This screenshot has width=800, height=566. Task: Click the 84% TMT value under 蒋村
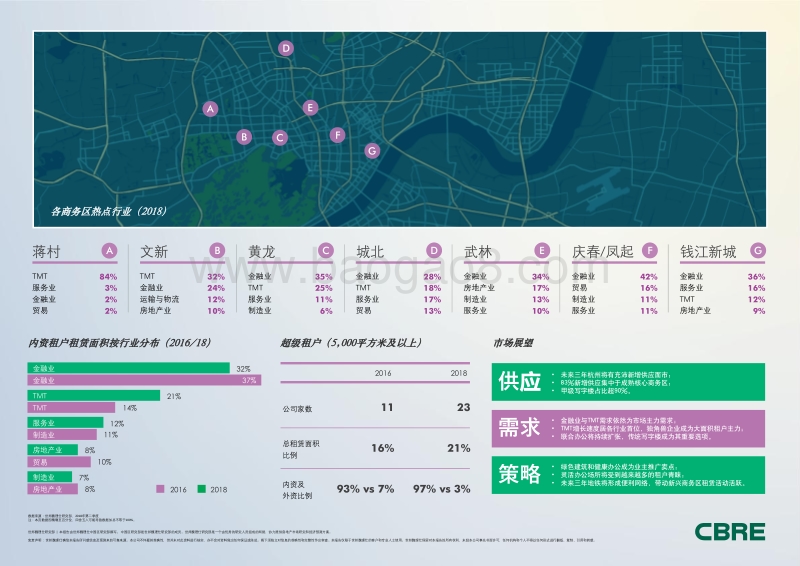coord(108,277)
